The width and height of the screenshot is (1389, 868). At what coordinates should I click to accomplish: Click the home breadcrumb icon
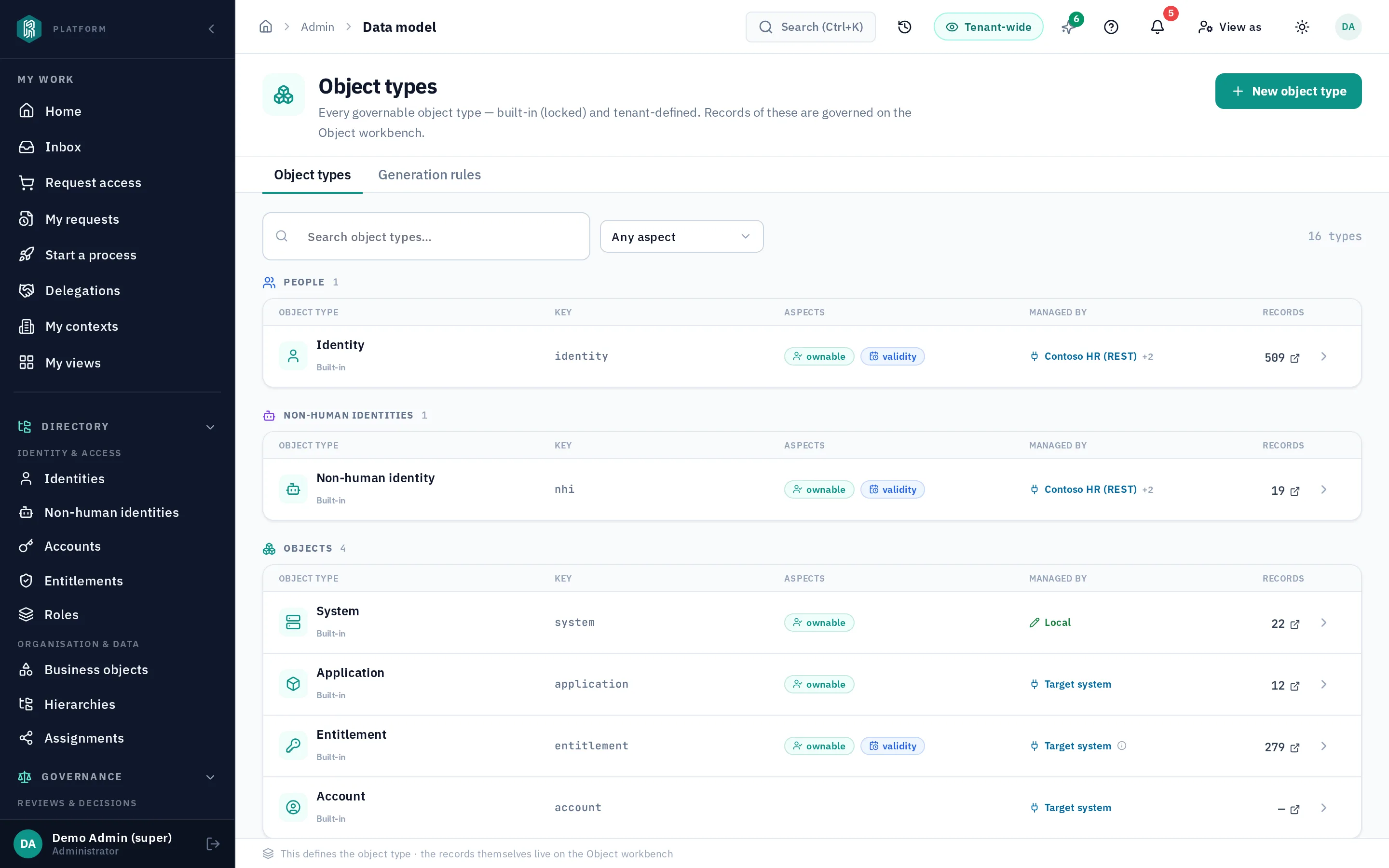pyautogui.click(x=266, y=27)
